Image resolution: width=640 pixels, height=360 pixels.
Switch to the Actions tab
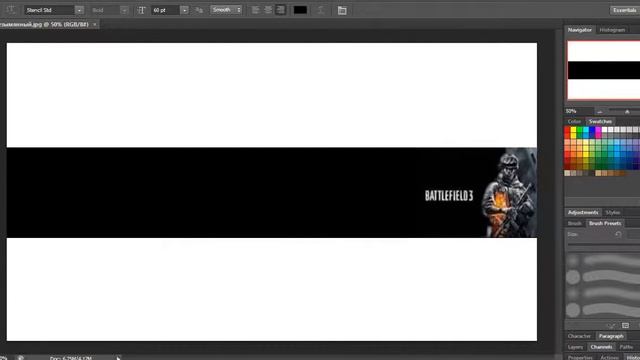pyautogui.click(x=609, y=358)
